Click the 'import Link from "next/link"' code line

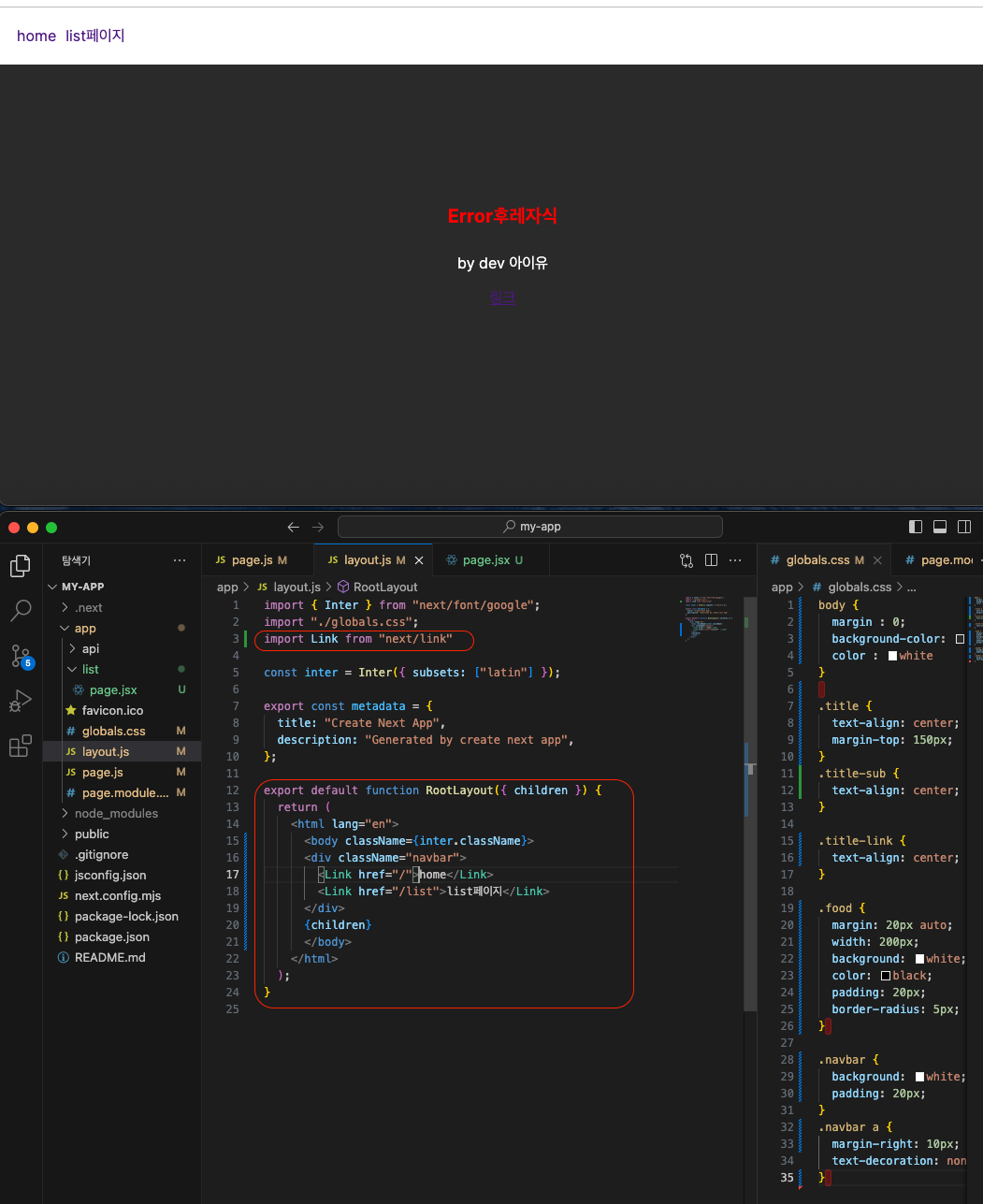358,639
